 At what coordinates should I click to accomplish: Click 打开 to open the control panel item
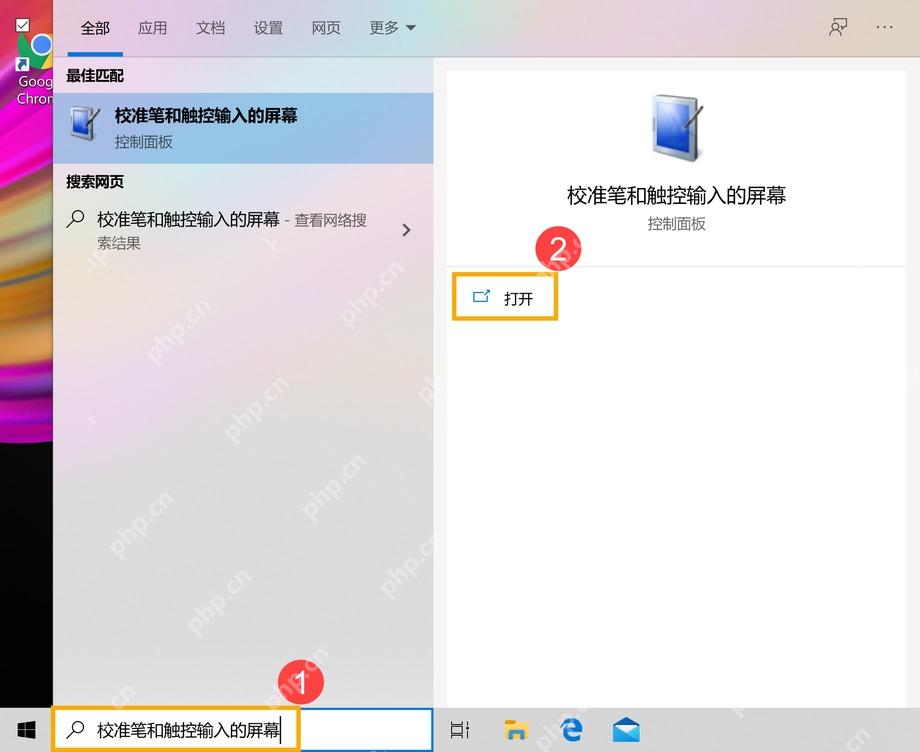[x=505, y=297]
